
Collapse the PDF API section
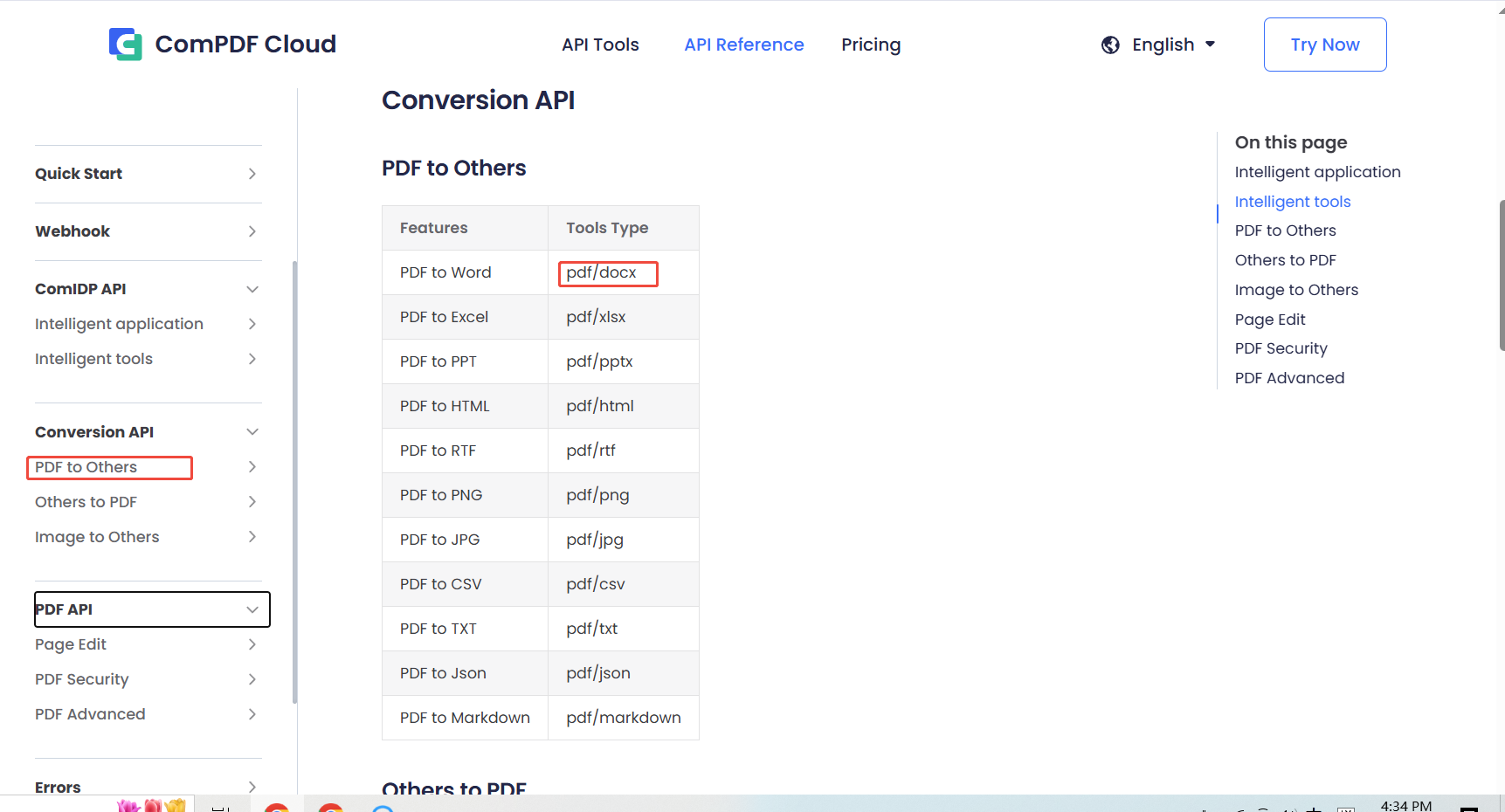coord(252,609)
